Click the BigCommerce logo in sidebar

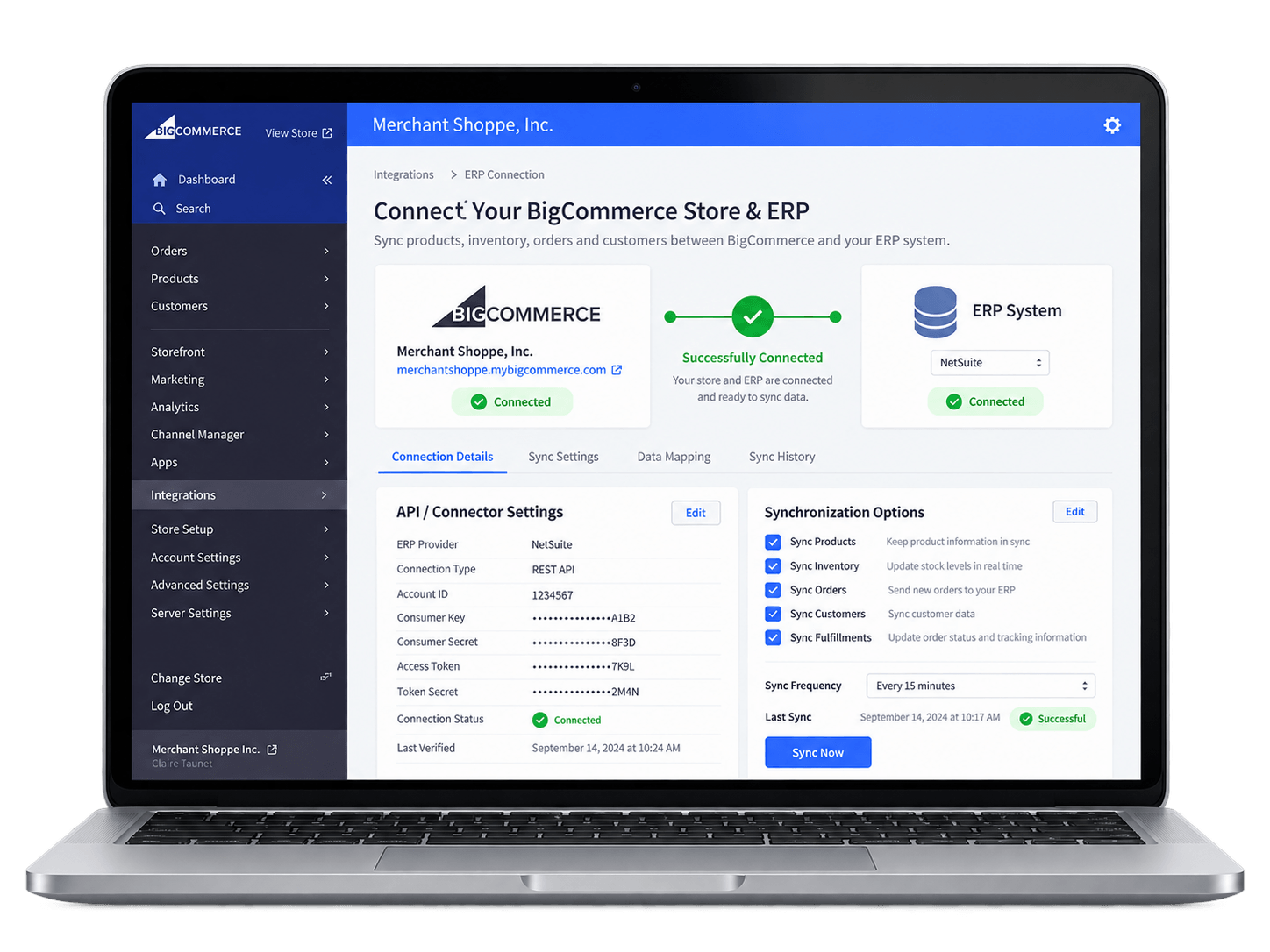click(x=193, y=128)
